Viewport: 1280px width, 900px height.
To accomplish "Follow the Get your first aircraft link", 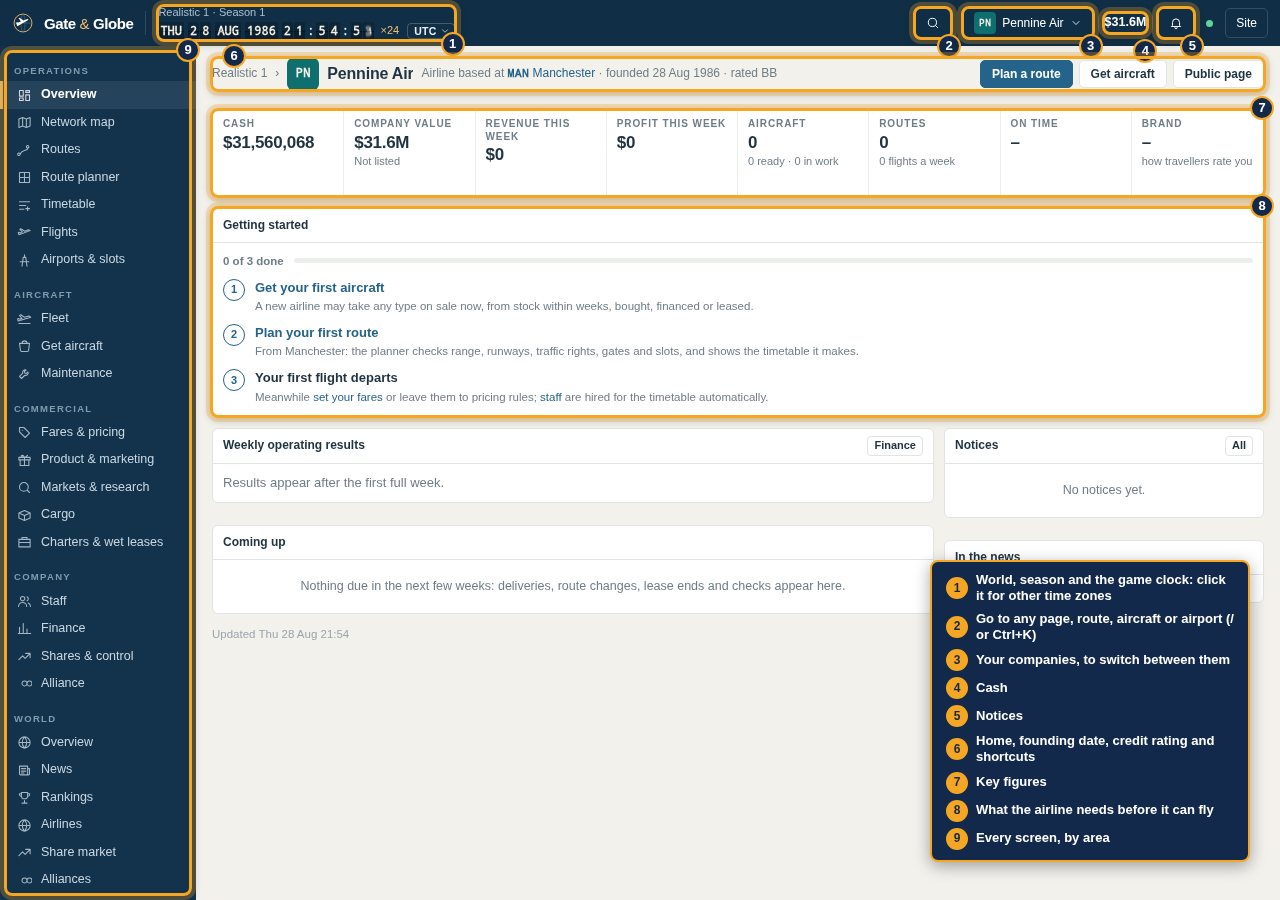I will pyautogui.click(x=319, y=287).
